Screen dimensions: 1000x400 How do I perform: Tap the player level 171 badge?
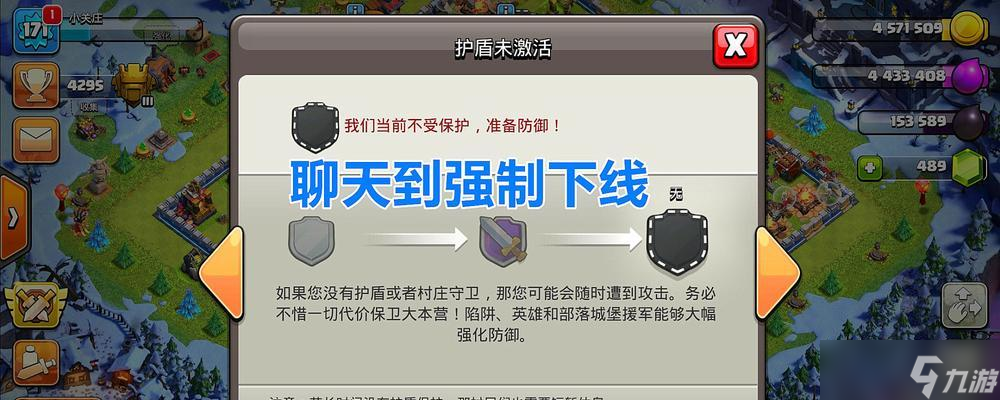(x=33, y=31)
